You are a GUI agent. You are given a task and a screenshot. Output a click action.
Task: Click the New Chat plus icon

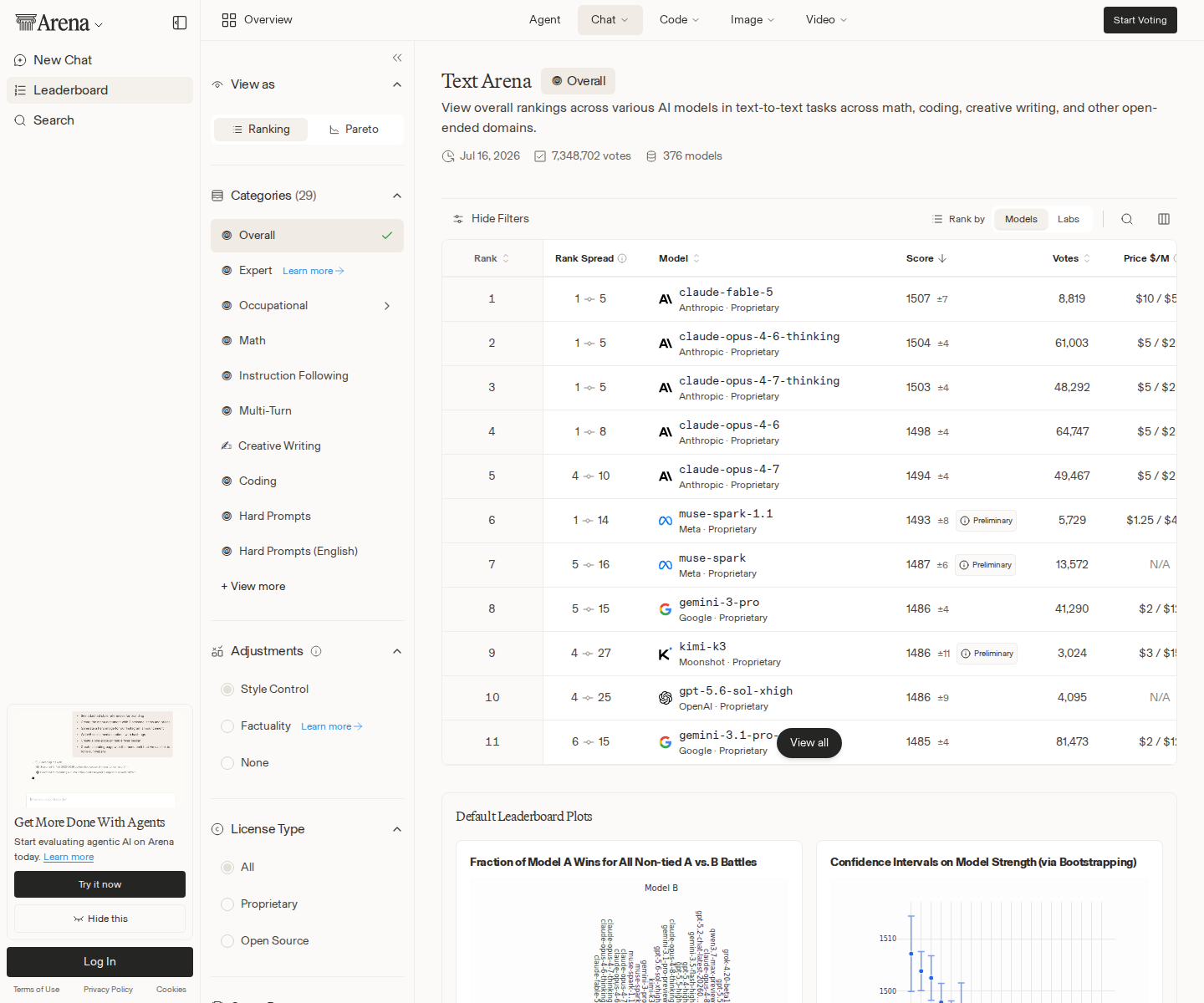tap(20, 60)
